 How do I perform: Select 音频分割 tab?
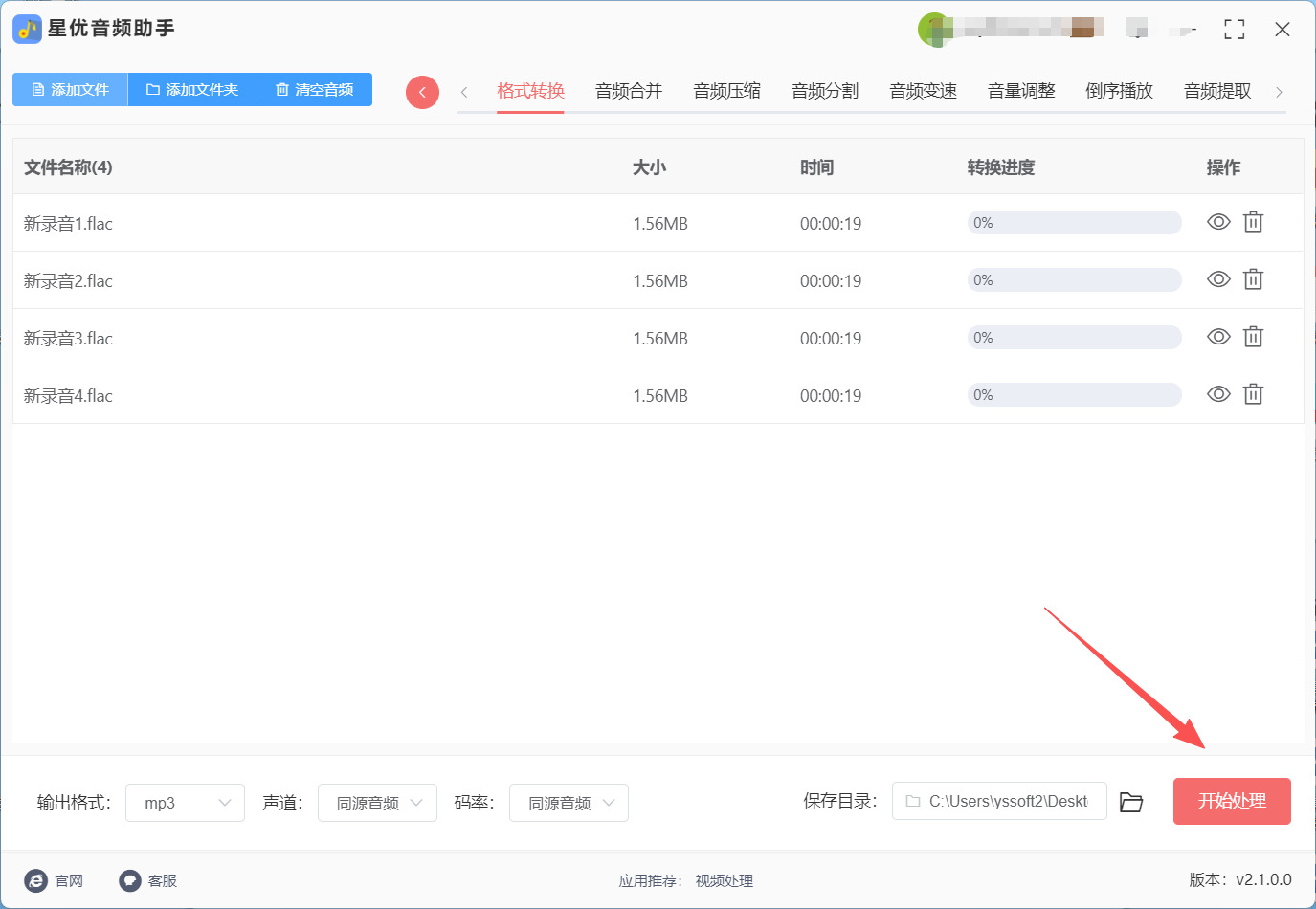(x=824, y=91)
